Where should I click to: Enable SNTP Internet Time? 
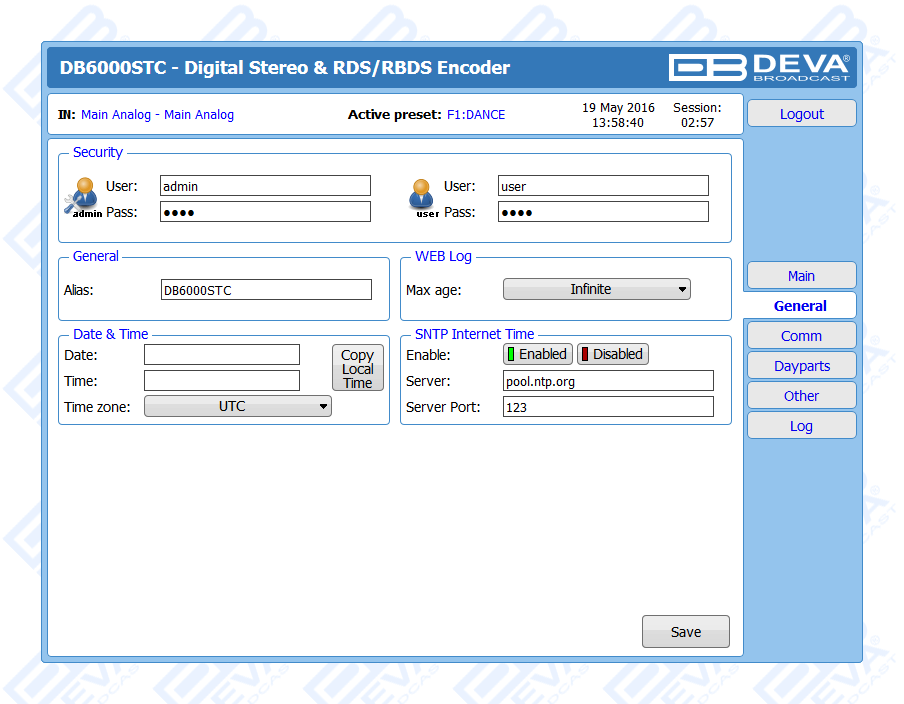537,354
